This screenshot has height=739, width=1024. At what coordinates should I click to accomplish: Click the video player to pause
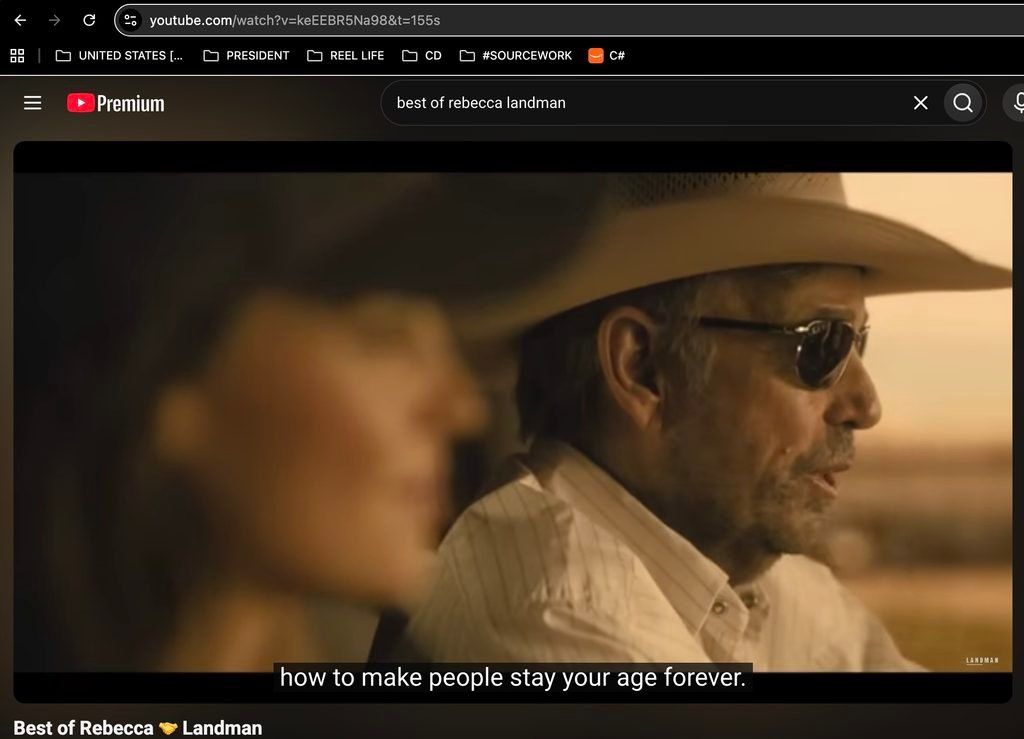coord(513,422)
